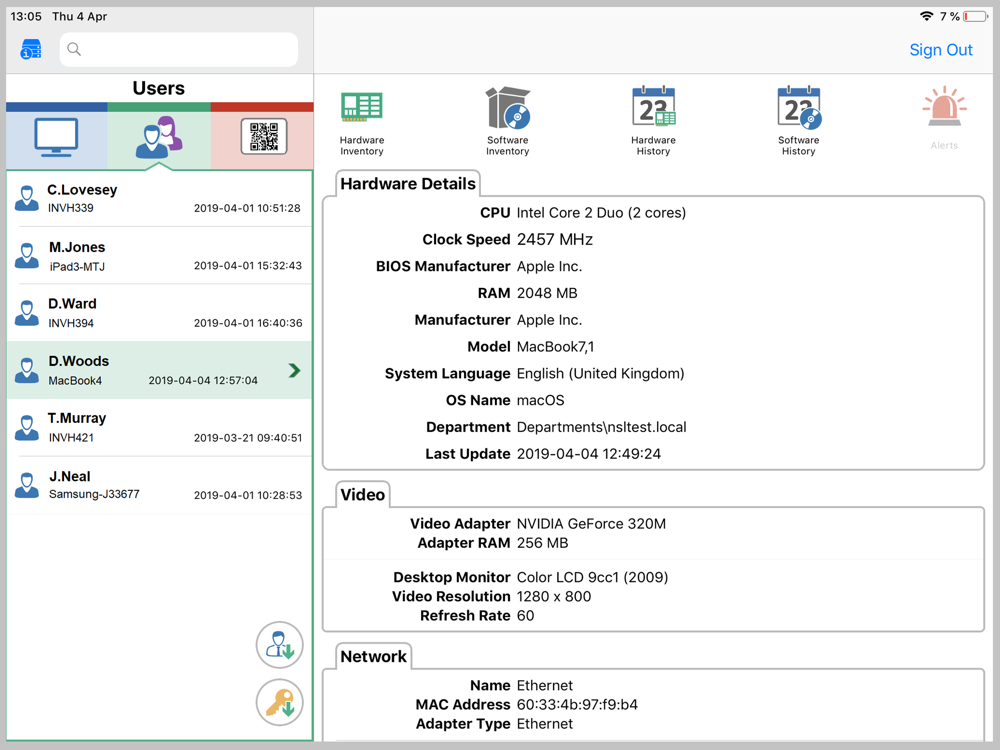
Task: Focus the search input field
Action: 179,49
